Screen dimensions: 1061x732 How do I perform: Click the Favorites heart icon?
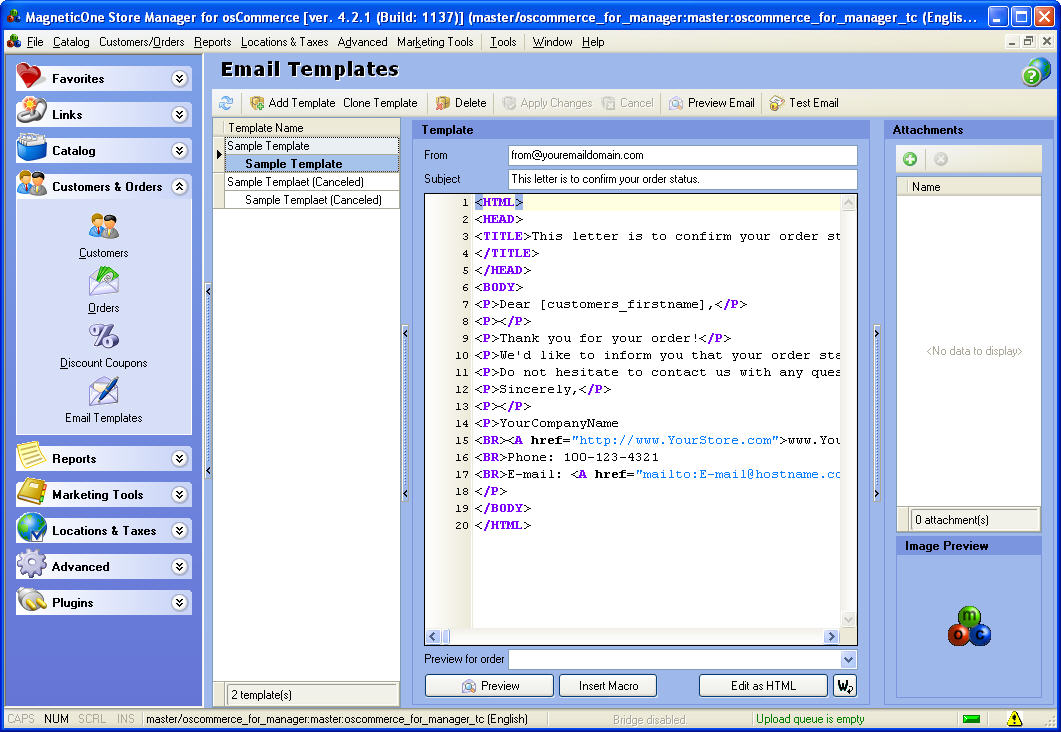click(x=31, y=76)
